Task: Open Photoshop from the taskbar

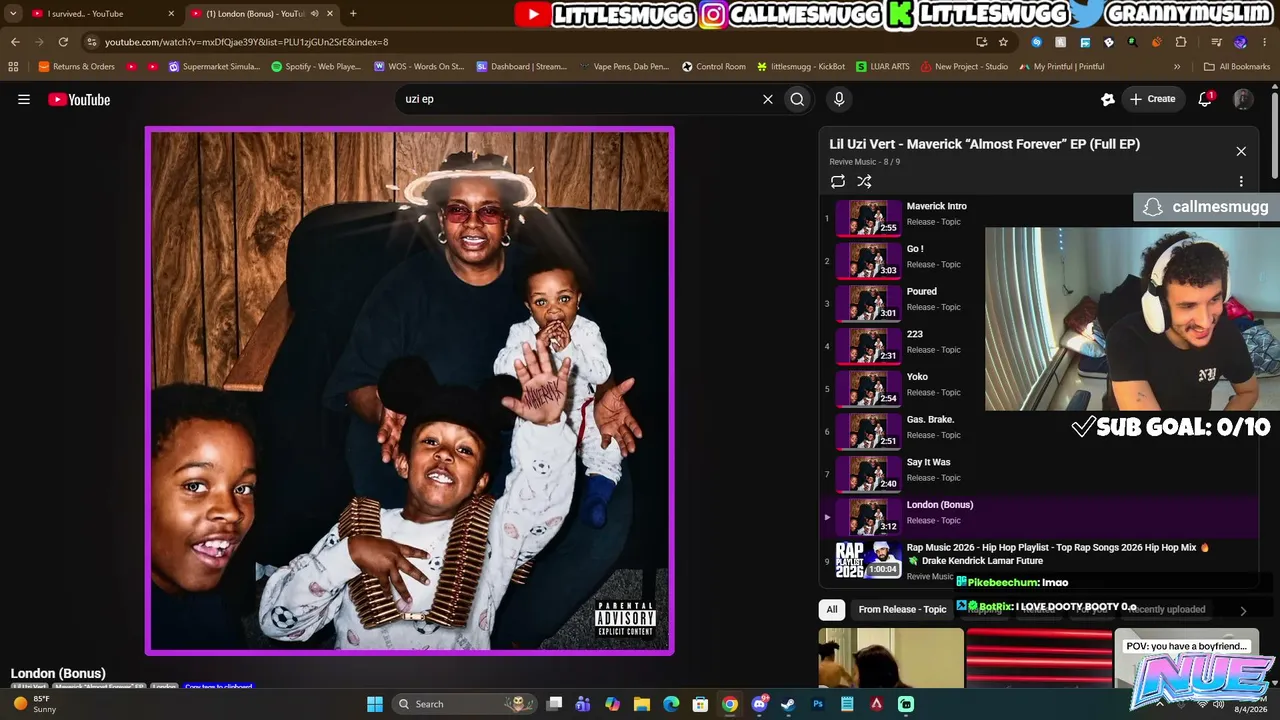Action: click(x=818, y=704)
